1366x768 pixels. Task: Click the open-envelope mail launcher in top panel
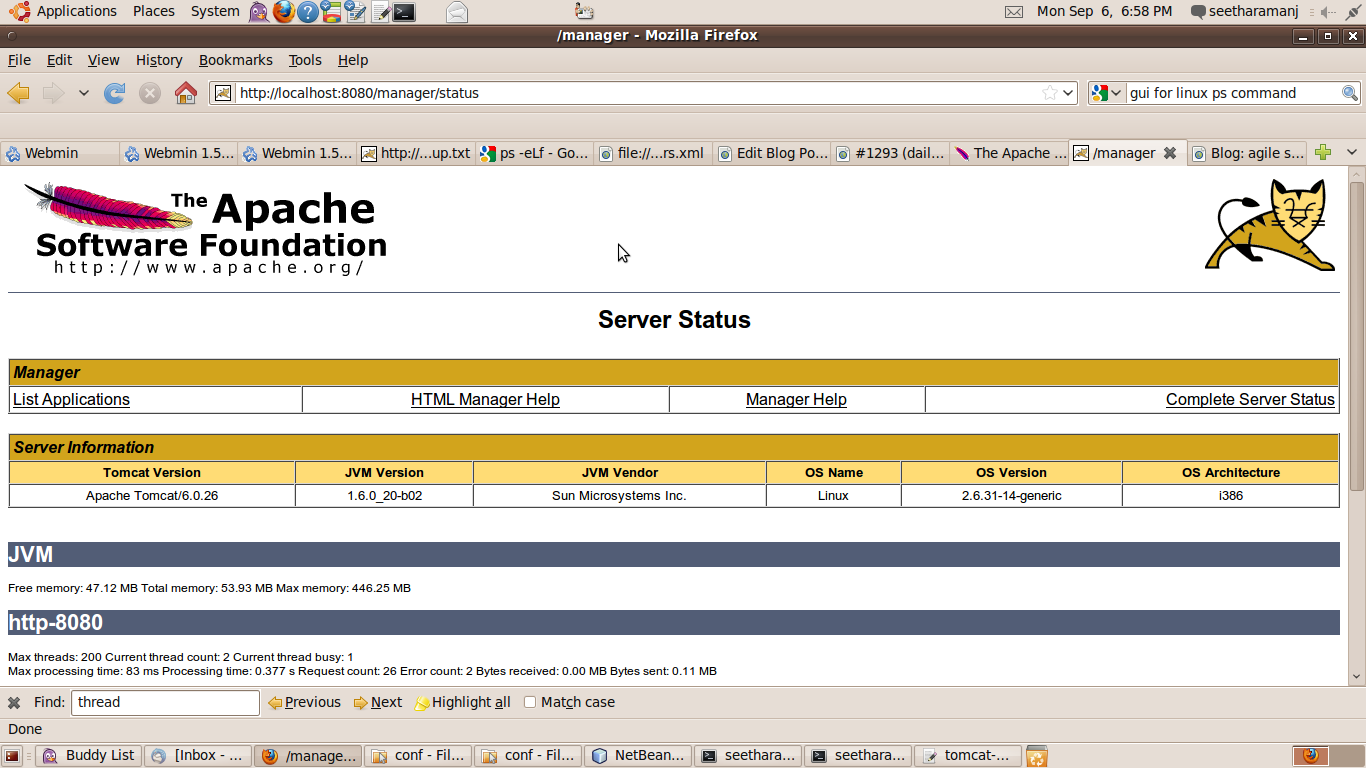click(457, 12)
